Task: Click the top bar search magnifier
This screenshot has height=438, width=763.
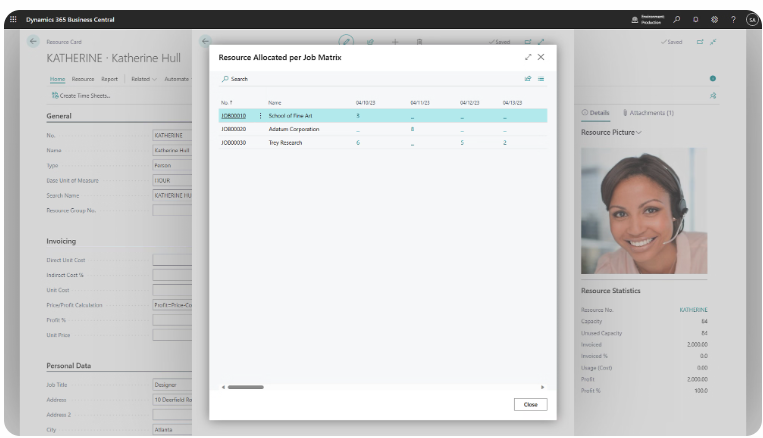Action: (676, 19)
